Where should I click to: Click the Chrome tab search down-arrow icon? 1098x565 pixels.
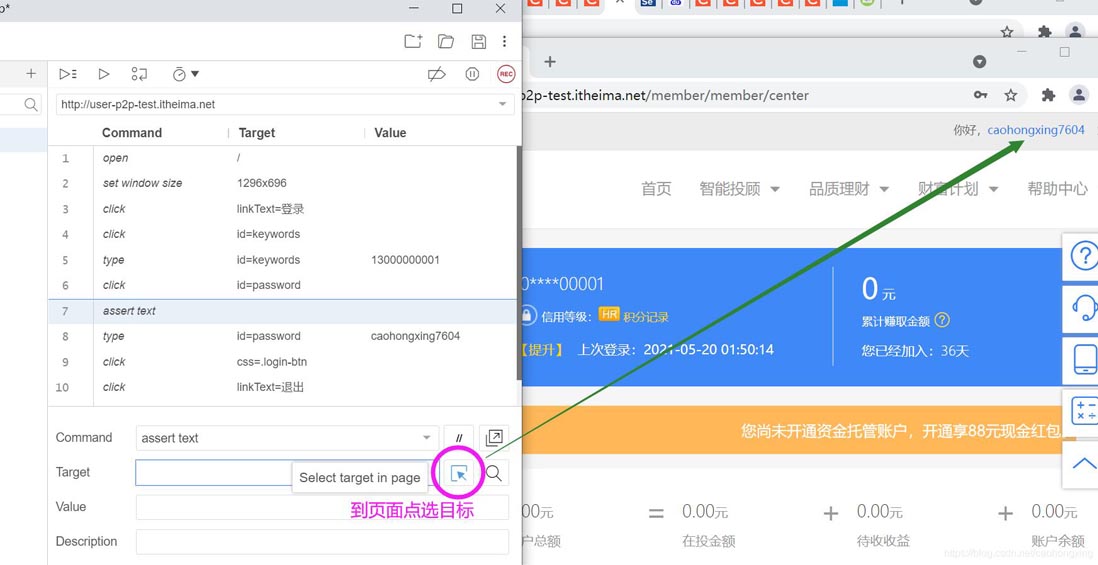click(x=980, y=62)
